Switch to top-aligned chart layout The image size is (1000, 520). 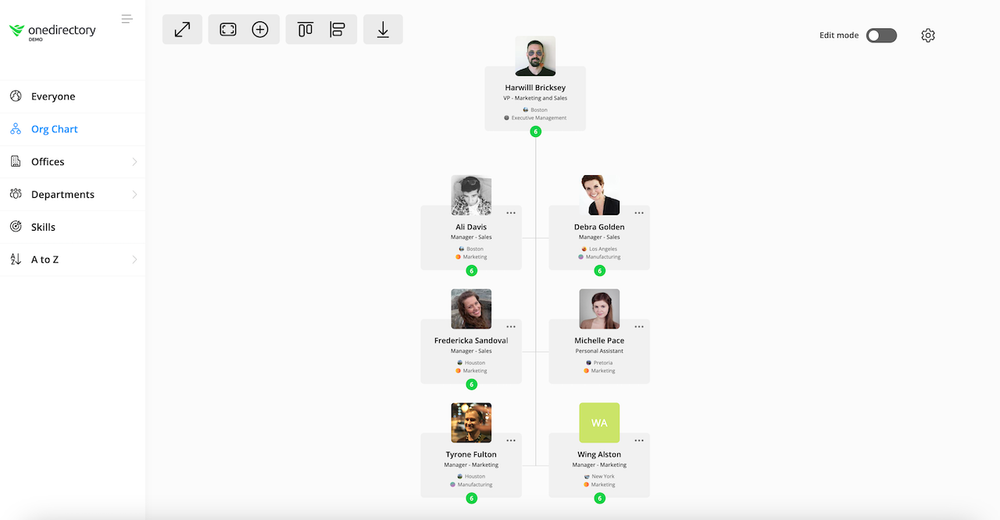(x=305, y=30)
